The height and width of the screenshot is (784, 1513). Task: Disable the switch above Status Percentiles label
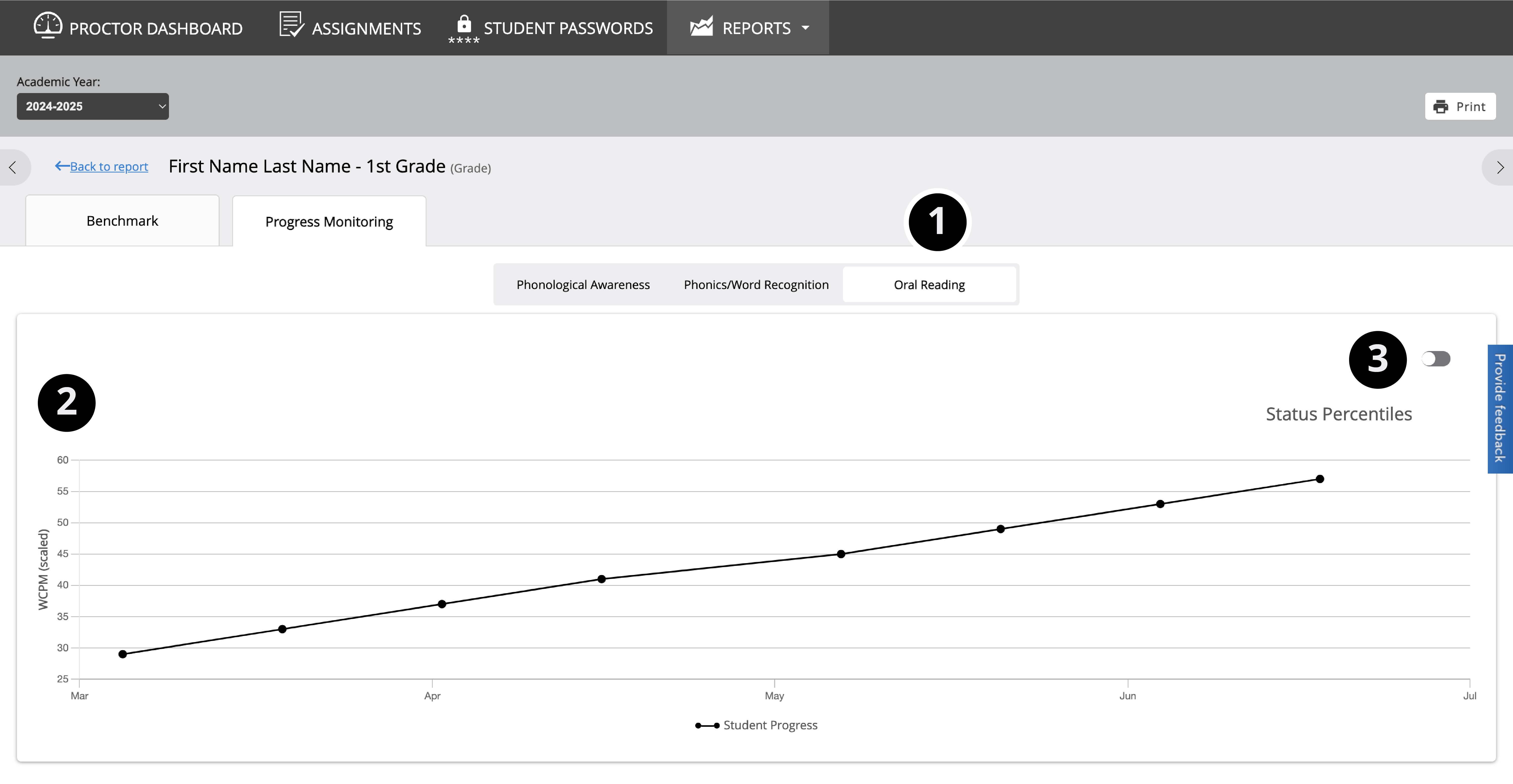[x=1437, y=358]
